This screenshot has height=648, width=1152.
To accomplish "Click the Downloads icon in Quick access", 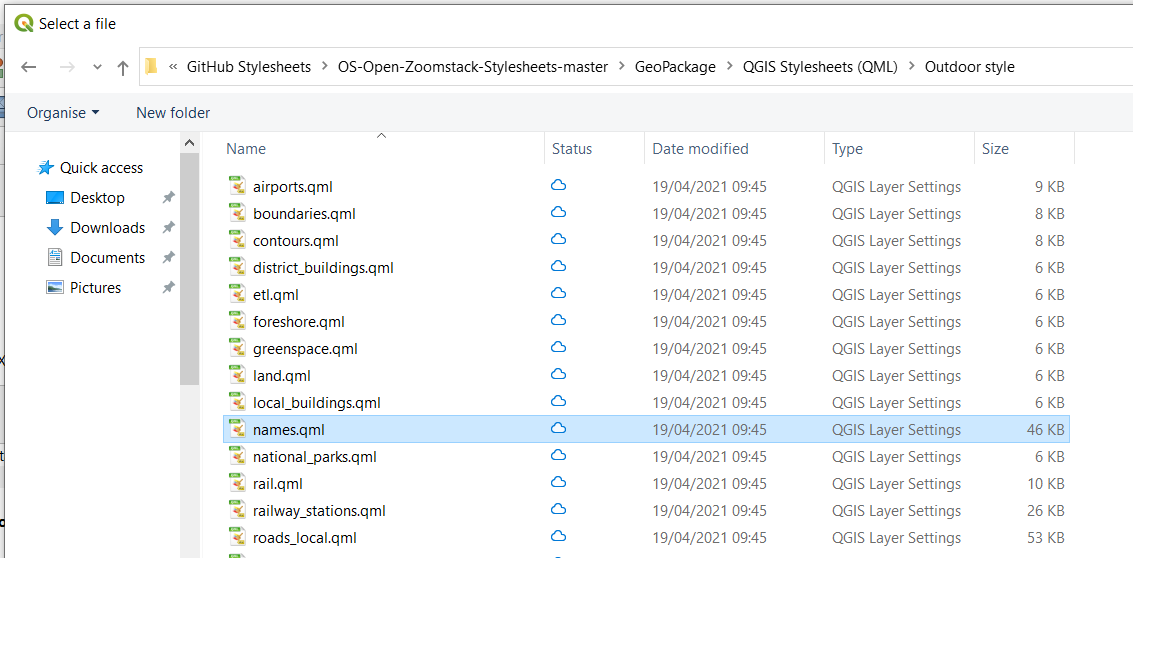I will click(57, 227).
